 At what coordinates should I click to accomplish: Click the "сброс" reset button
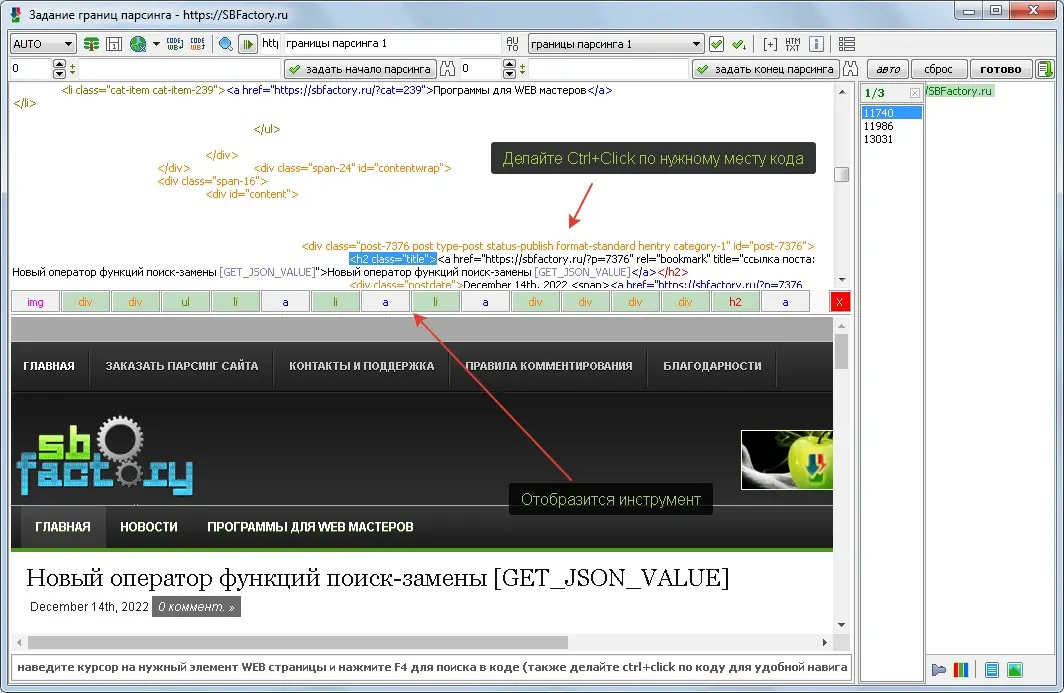coord(938,69)
